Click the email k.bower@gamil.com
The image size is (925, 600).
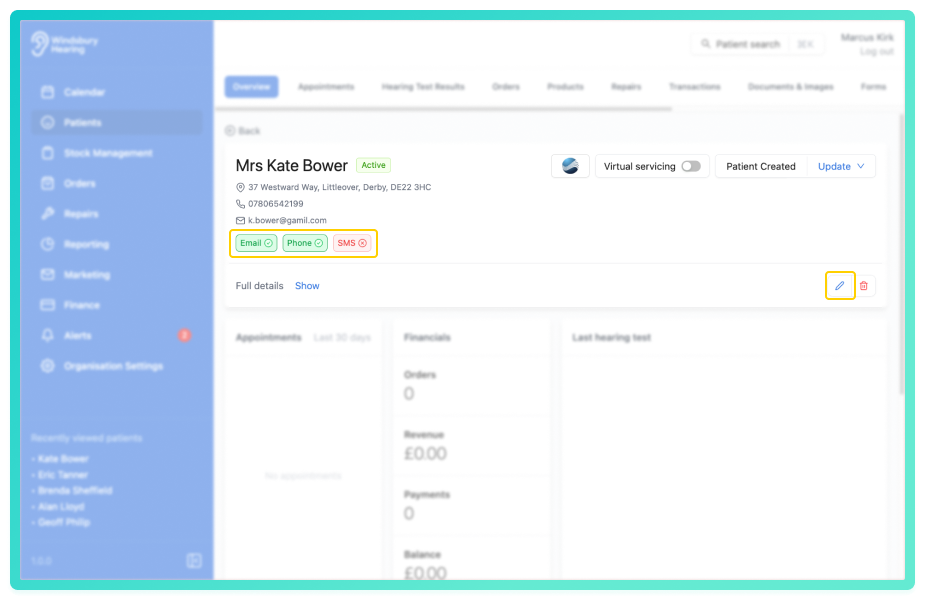(x=287, y=220)
